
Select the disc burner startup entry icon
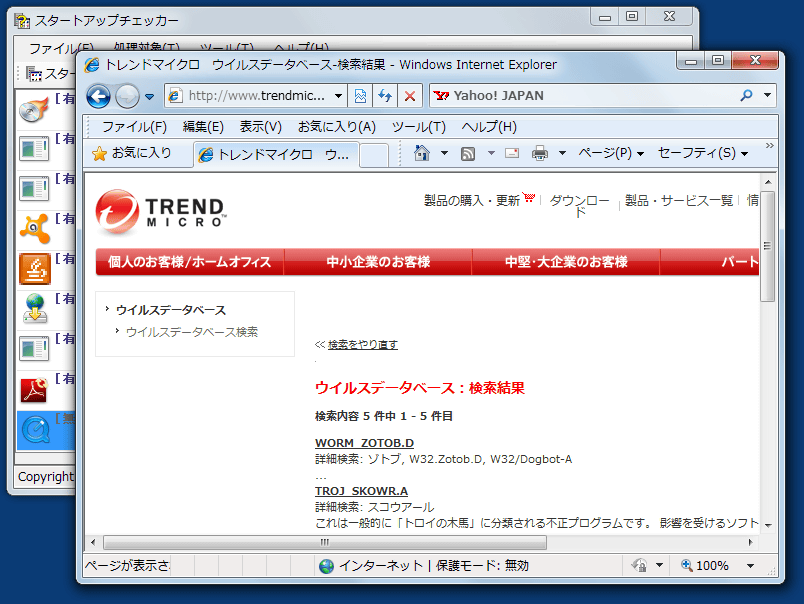(34, 109)
